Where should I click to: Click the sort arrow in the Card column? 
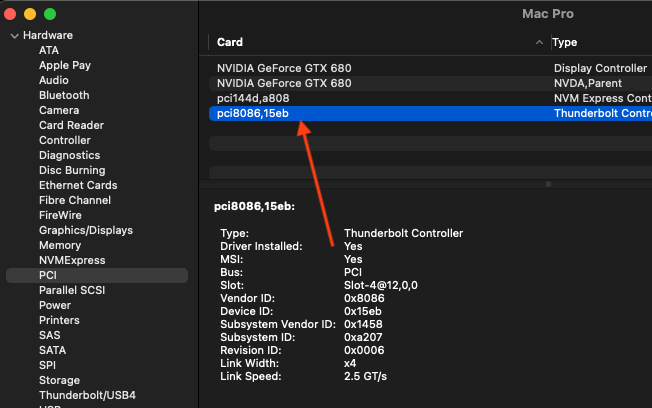(x=540, y=43)
